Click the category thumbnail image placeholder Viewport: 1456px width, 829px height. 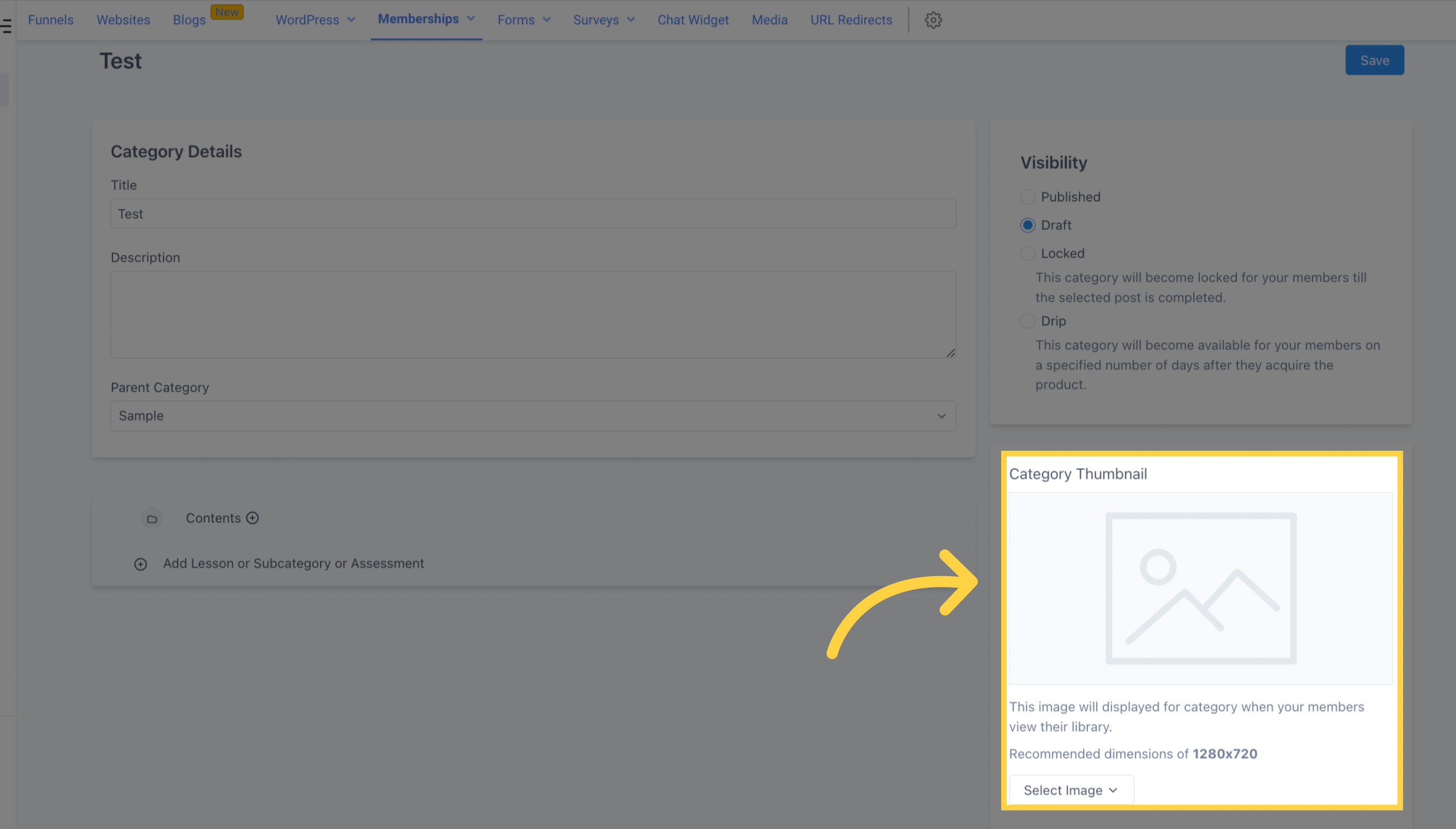(1200, 587)
